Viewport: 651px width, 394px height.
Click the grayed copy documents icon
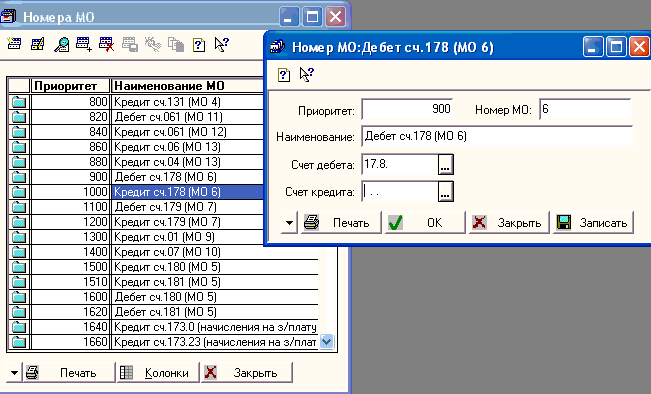176,44
